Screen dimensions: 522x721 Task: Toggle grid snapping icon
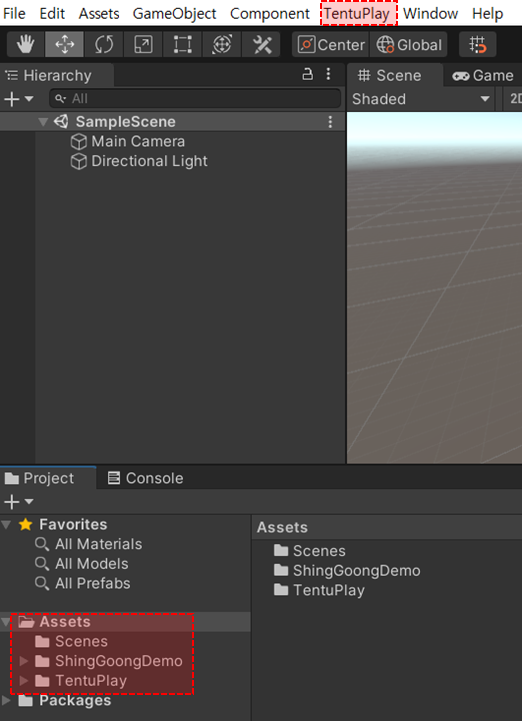coord(477,45)
